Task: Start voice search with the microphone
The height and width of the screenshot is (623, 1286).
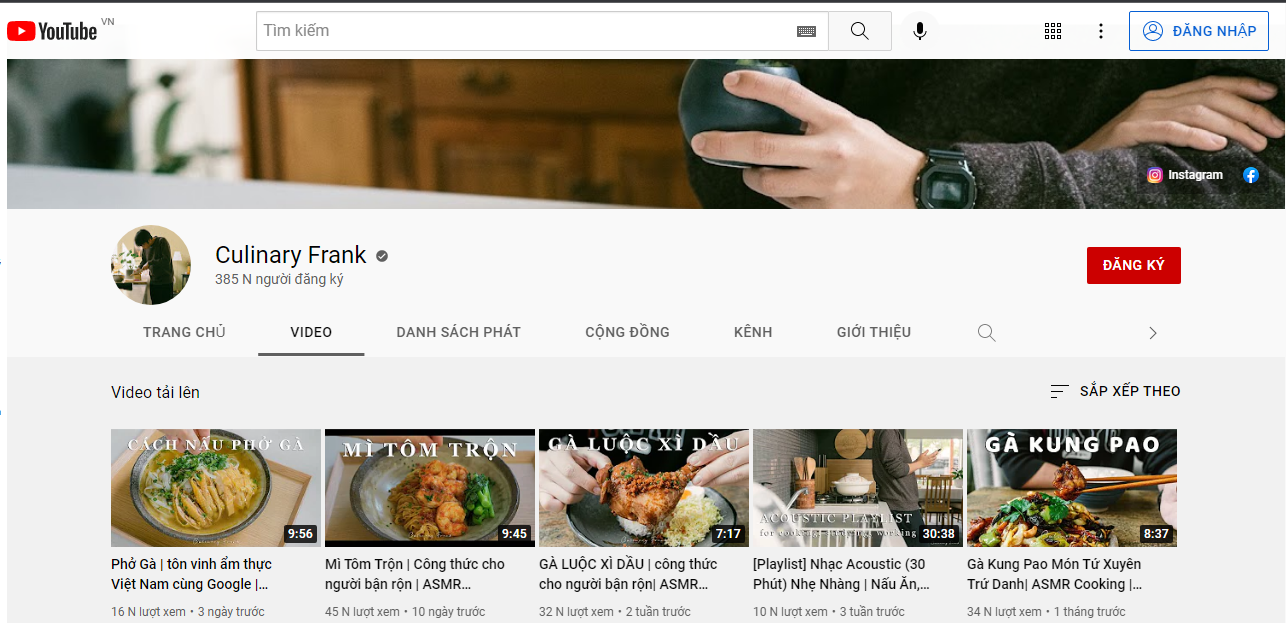Action: tap(919, 31)
